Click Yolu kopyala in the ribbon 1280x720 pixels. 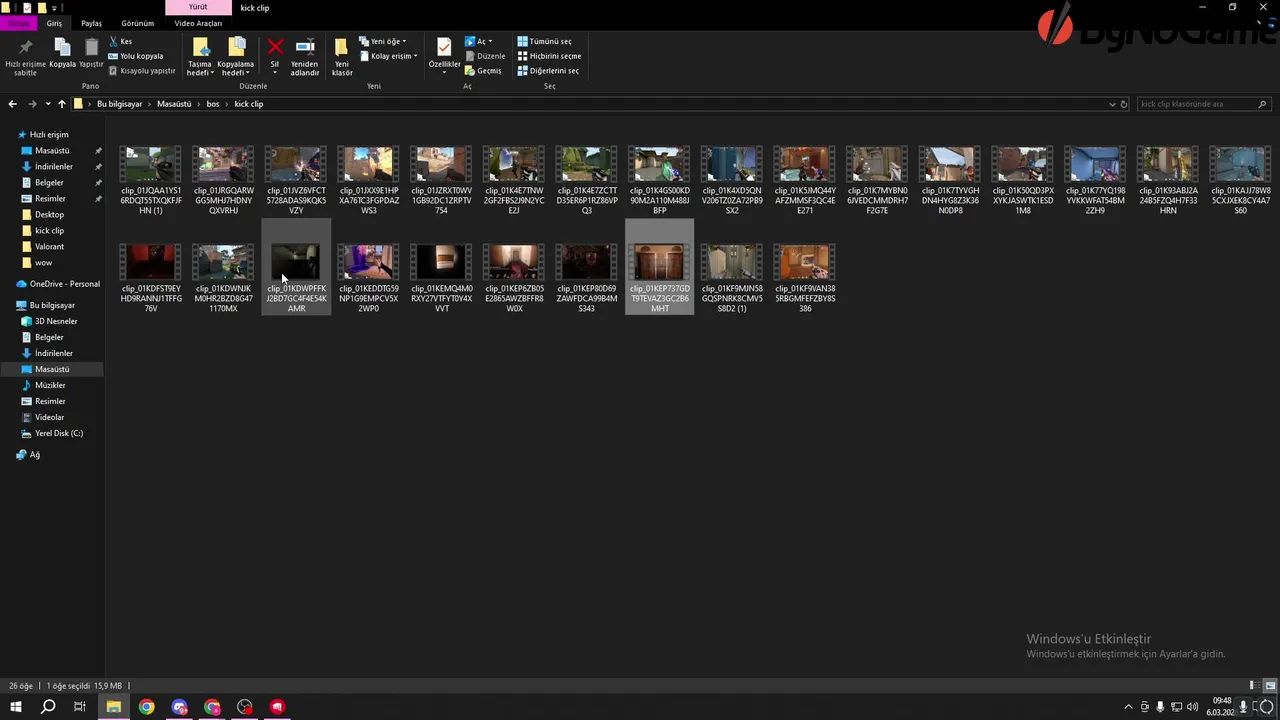(x=136, y=56)
